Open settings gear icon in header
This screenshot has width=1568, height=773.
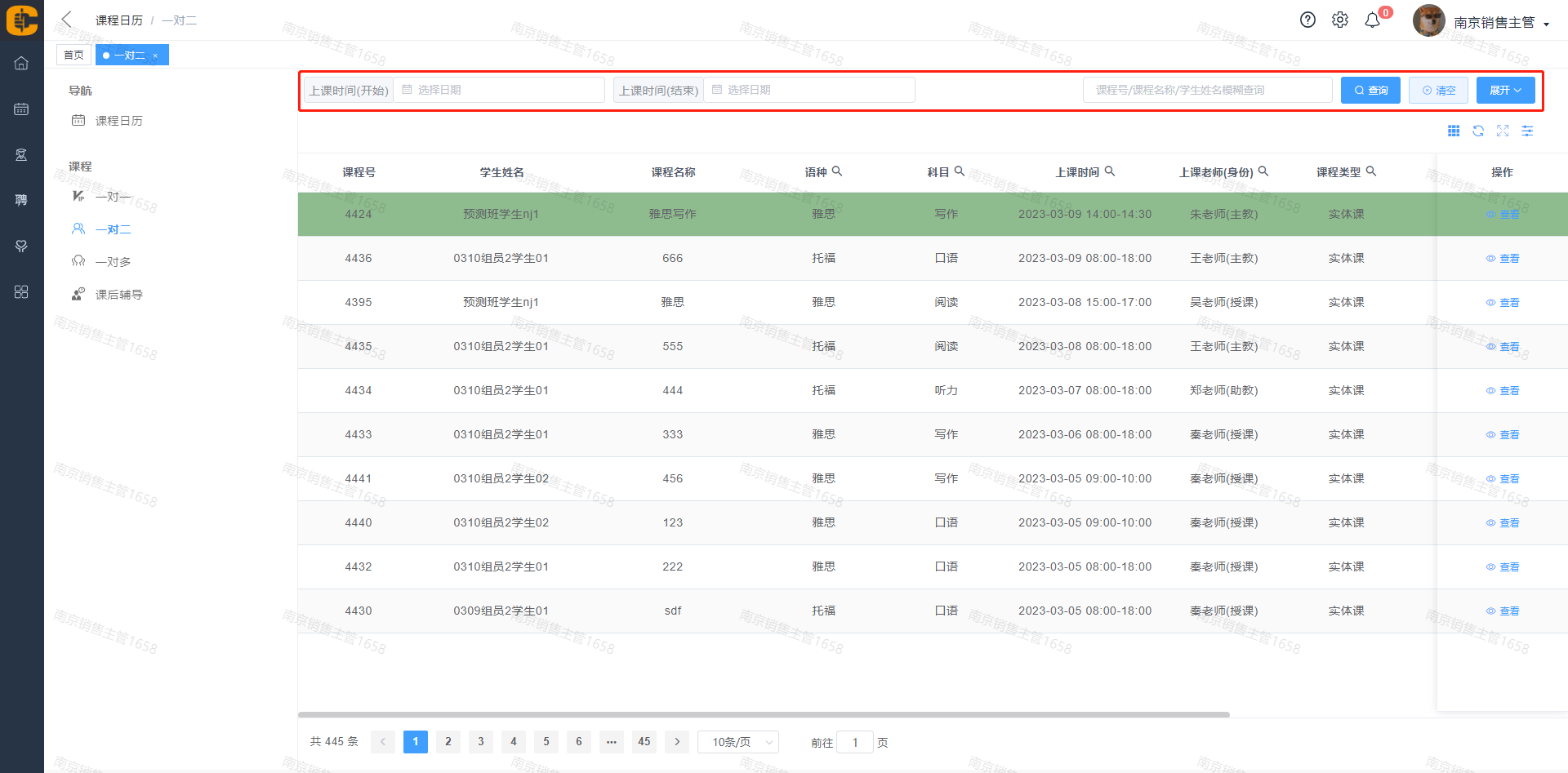tap(1340, 20)
